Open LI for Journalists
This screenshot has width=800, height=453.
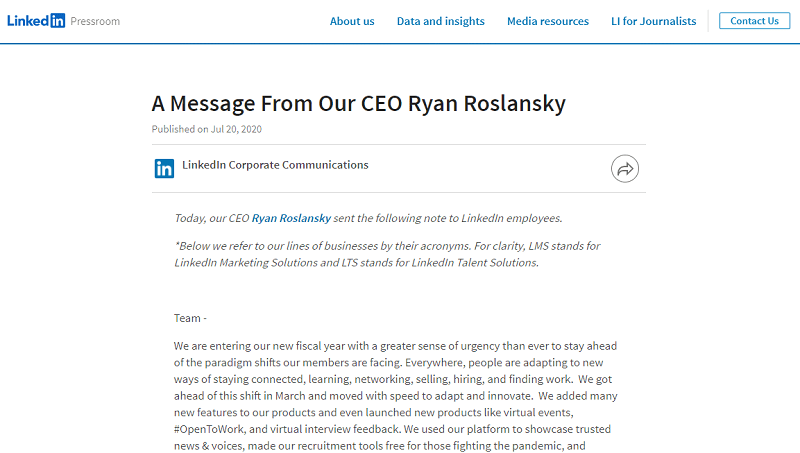[x=654, y=21]
